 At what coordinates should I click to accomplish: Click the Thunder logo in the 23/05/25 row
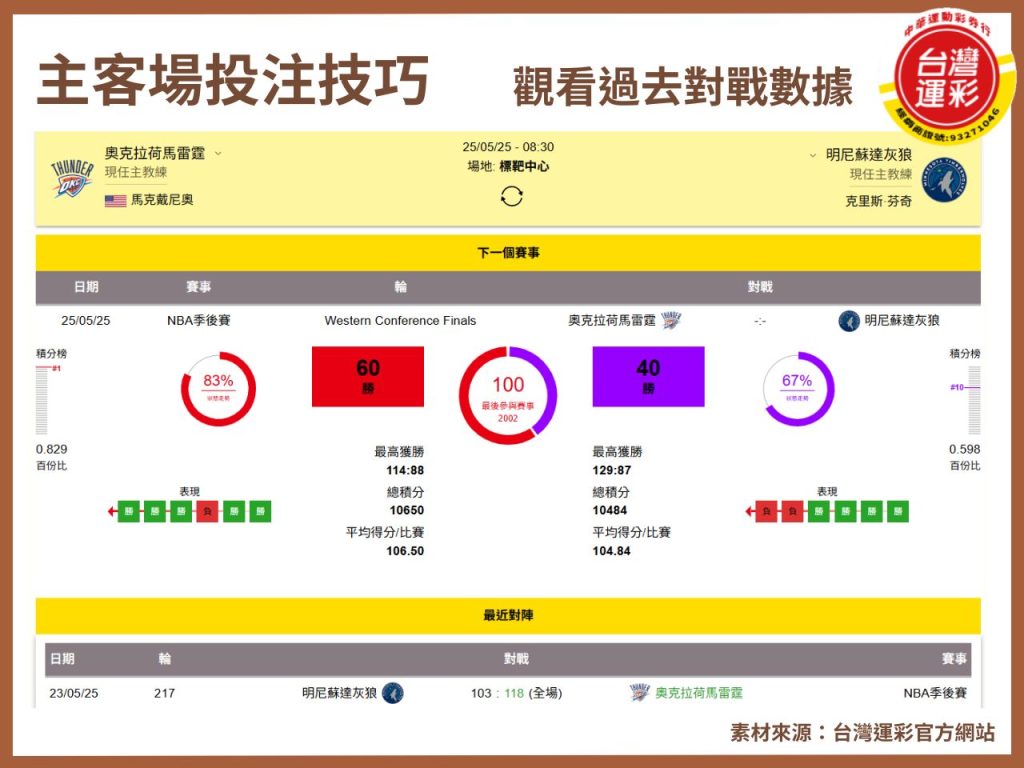point(640,692)
